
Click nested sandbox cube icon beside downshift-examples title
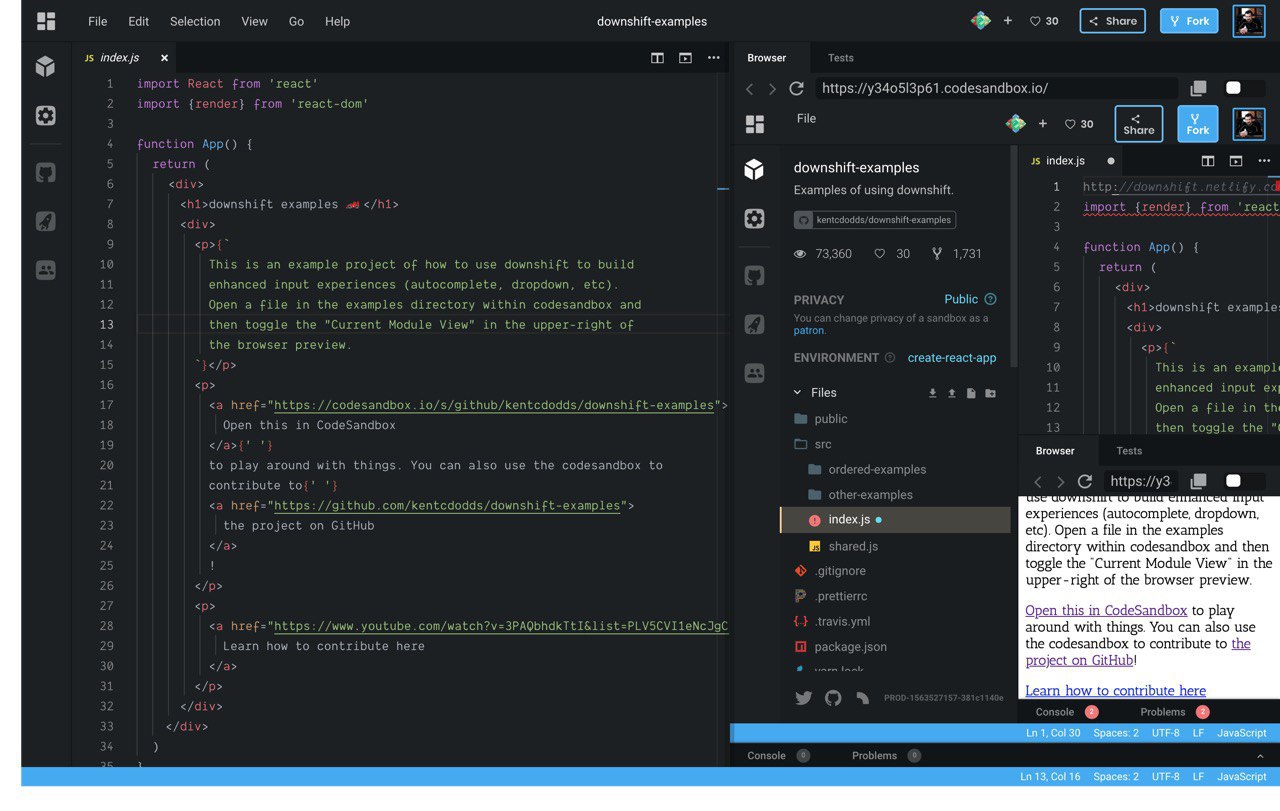[x=754, y=169]
